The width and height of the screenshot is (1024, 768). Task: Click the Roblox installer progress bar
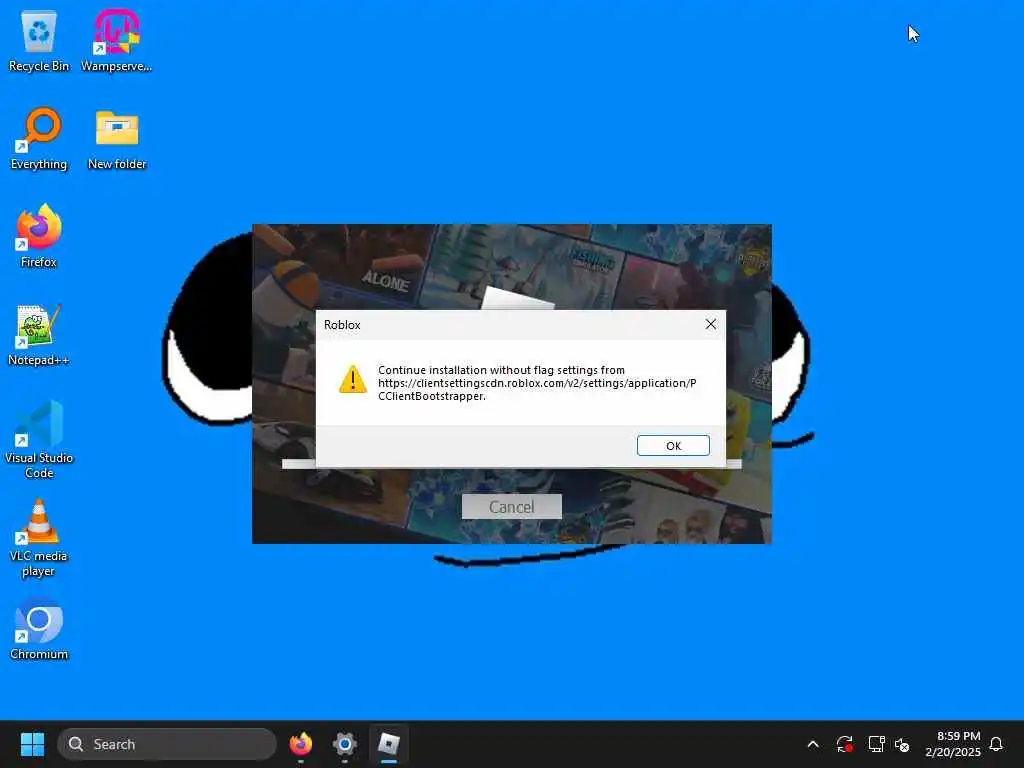pyautogui.click(x=511, y=464)
